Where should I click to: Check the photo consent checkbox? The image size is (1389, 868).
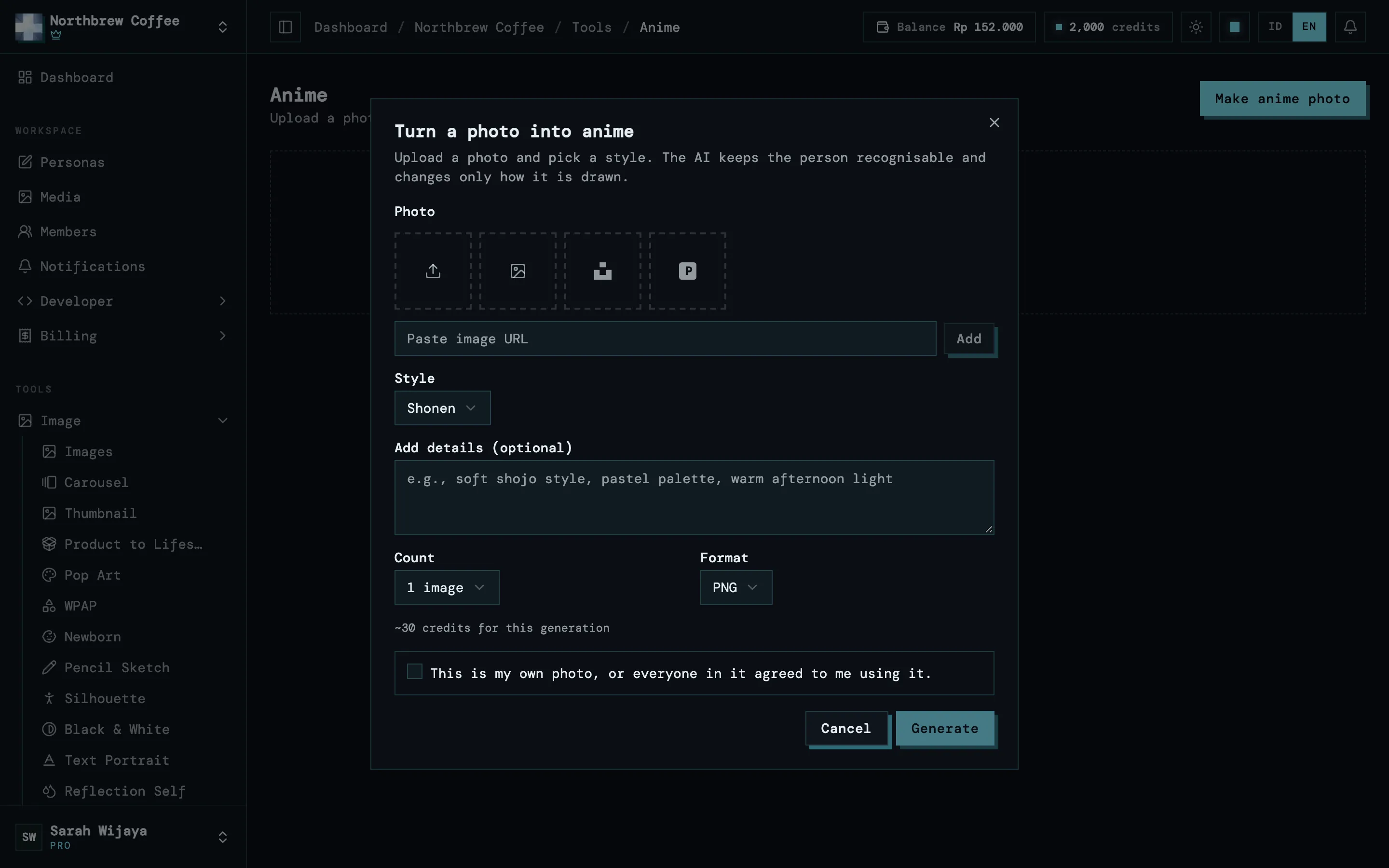(414, 671)
